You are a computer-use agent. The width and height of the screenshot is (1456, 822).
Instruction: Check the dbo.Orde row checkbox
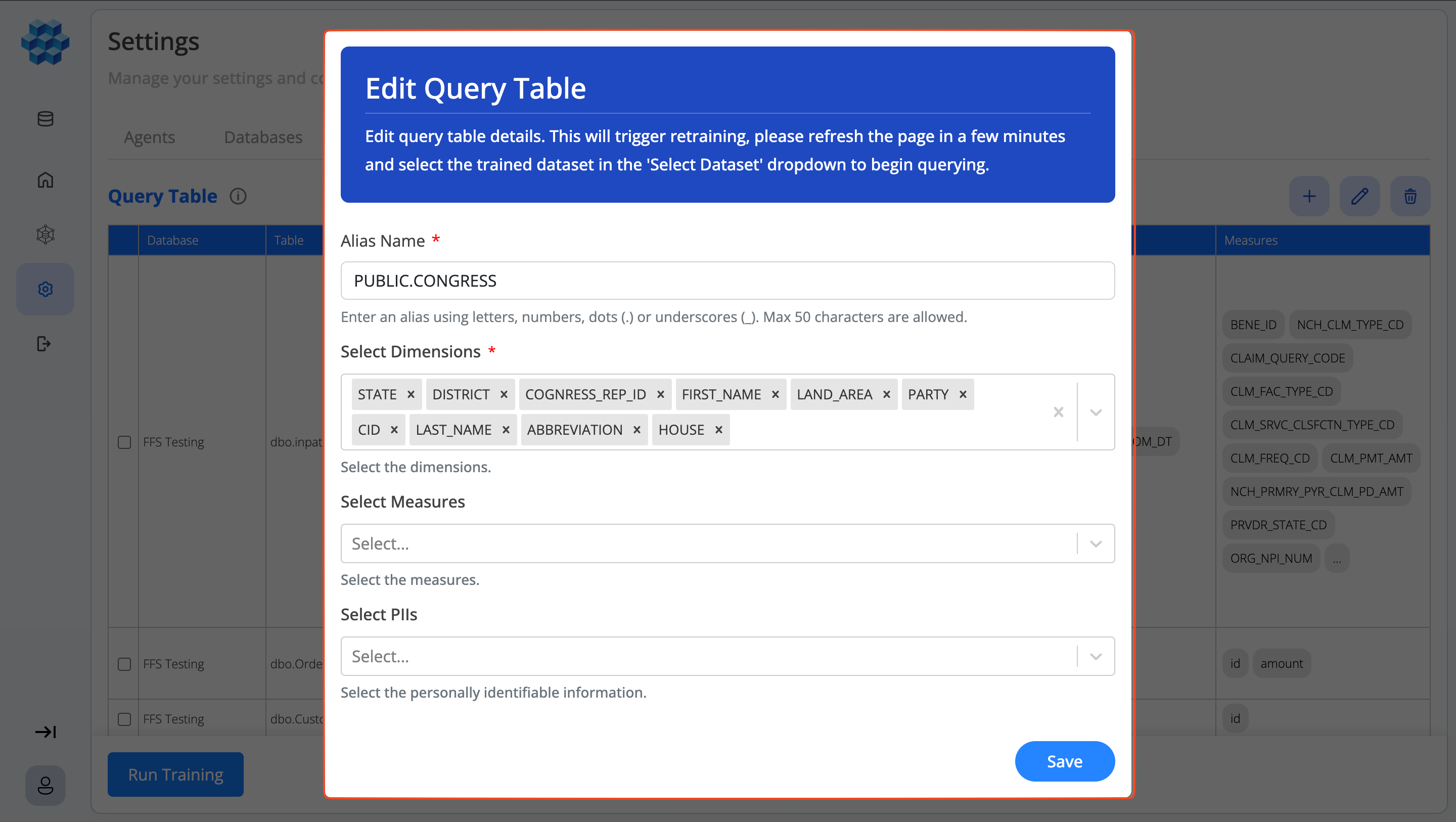pyautogui.click(x=124, y=664)
